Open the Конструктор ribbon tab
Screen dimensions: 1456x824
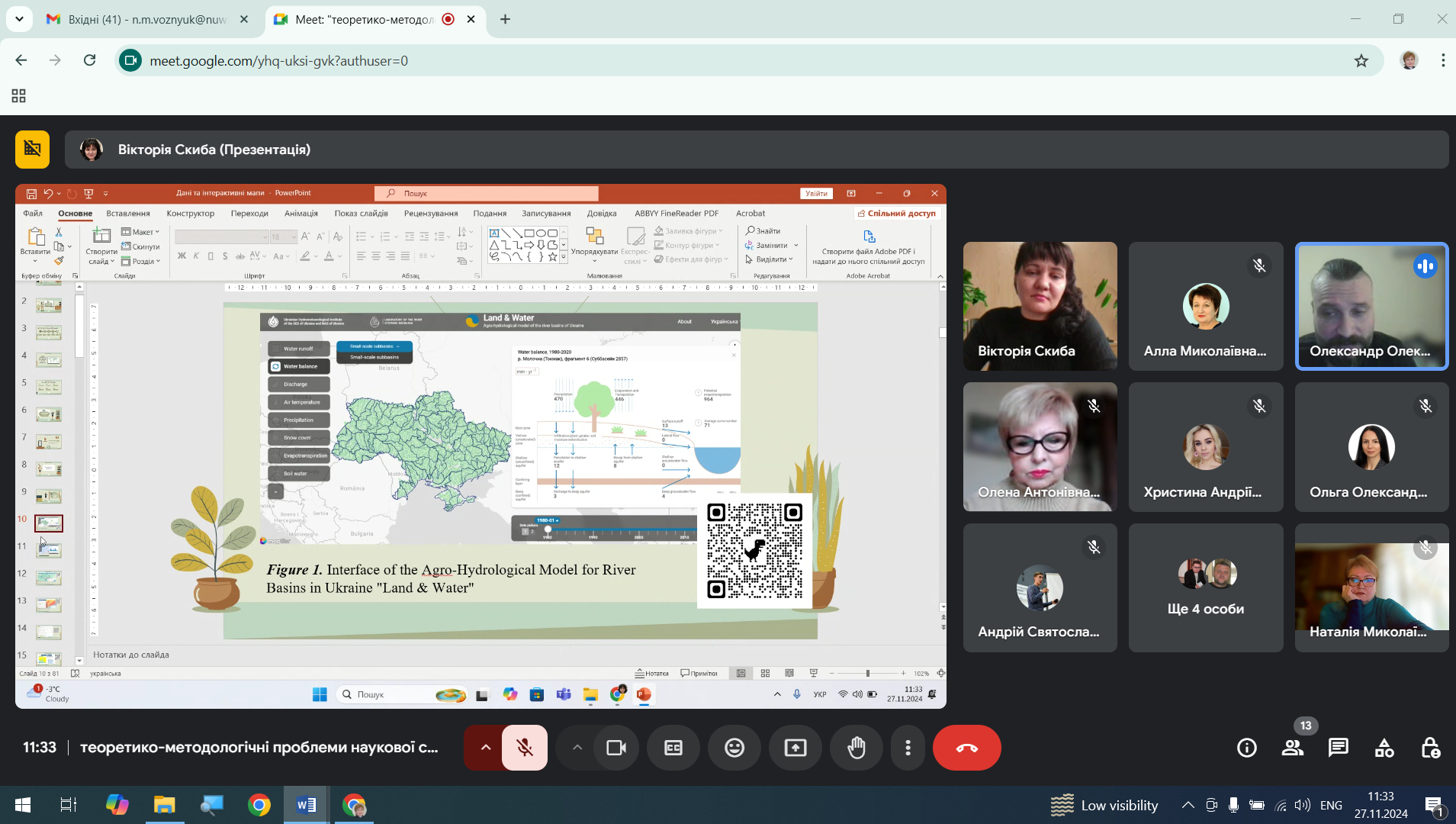click(x=191, y=214)
